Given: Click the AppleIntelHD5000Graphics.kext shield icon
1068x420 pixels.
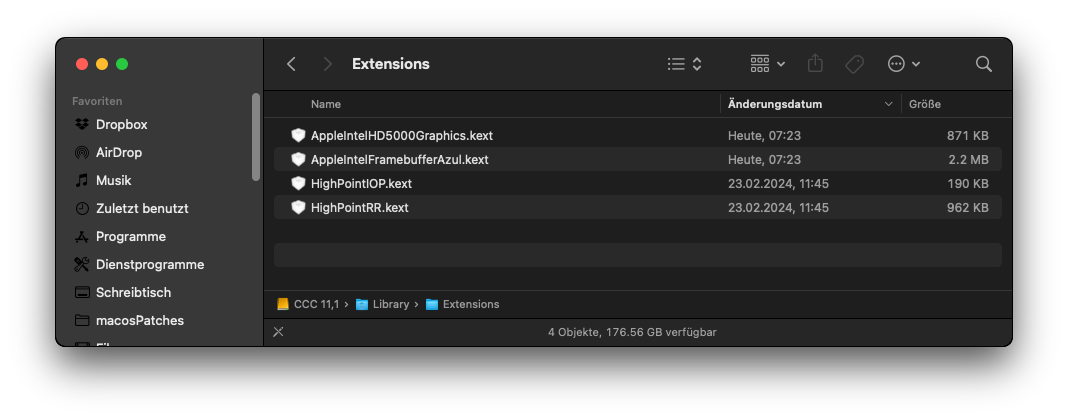Looking at the screenshot, I should tap(298, 135).
